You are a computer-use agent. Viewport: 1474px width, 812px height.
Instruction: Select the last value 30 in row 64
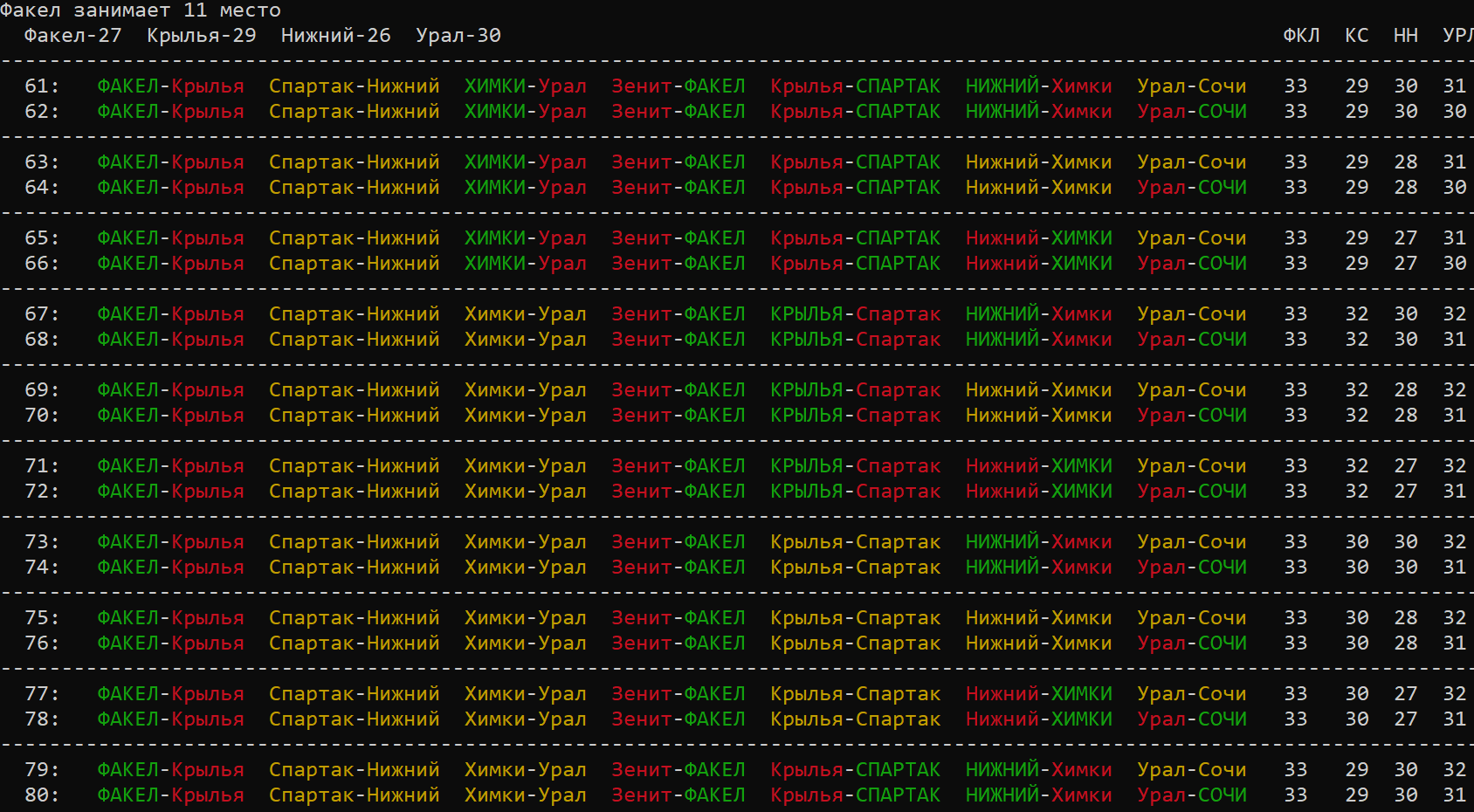pyautogui.click(x=1455, y=188)
